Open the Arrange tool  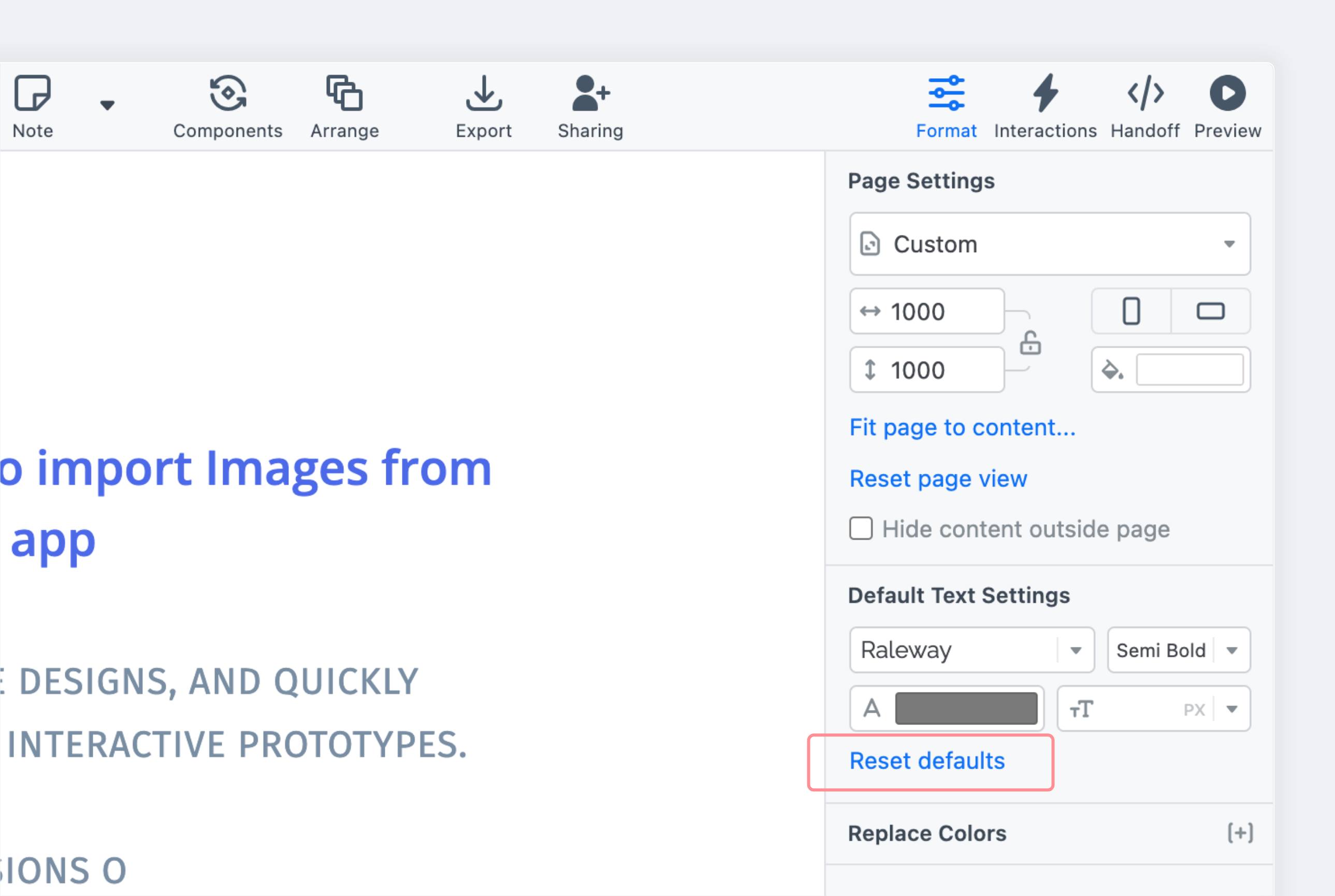tap(344, 93)
